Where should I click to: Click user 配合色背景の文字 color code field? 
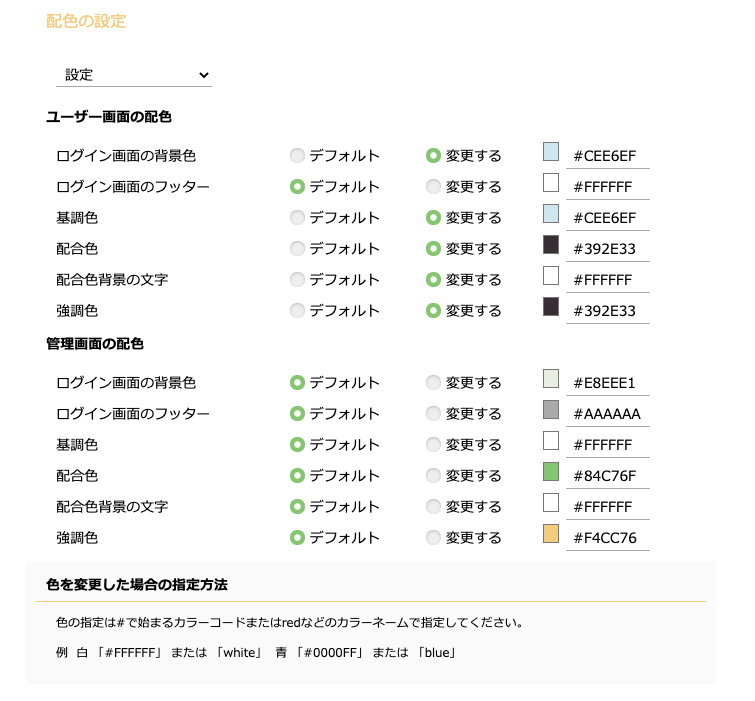(x=608, y=280)
